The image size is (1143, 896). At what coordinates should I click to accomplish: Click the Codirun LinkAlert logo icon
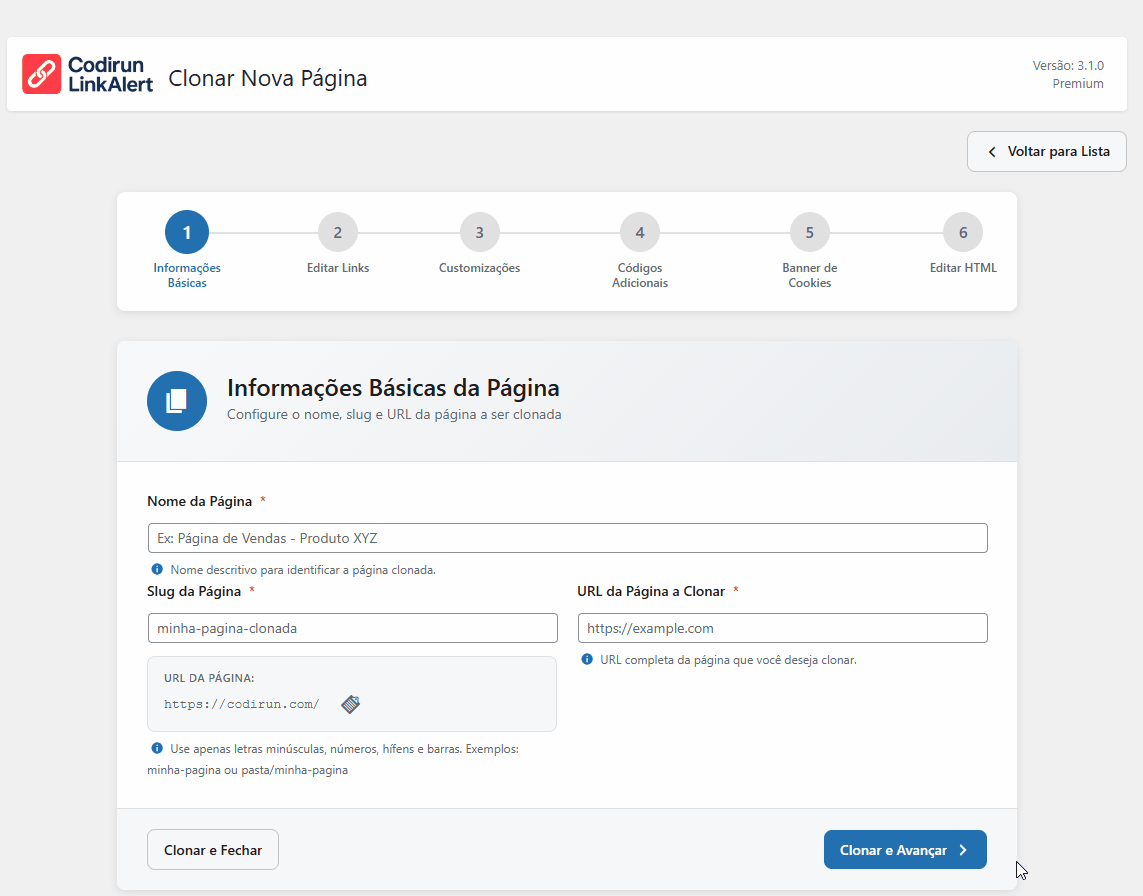point(42,74)
